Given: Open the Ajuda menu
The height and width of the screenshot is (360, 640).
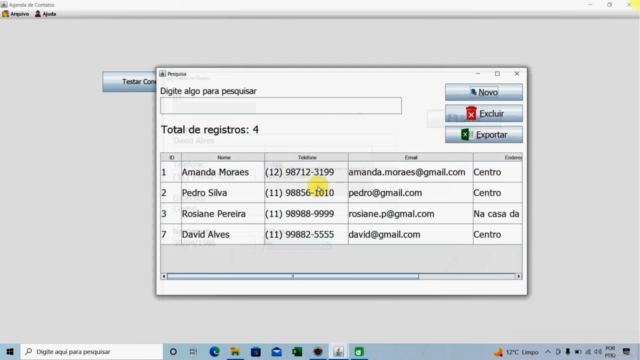Looking at the screenshot, I should (x=45, y=14).
